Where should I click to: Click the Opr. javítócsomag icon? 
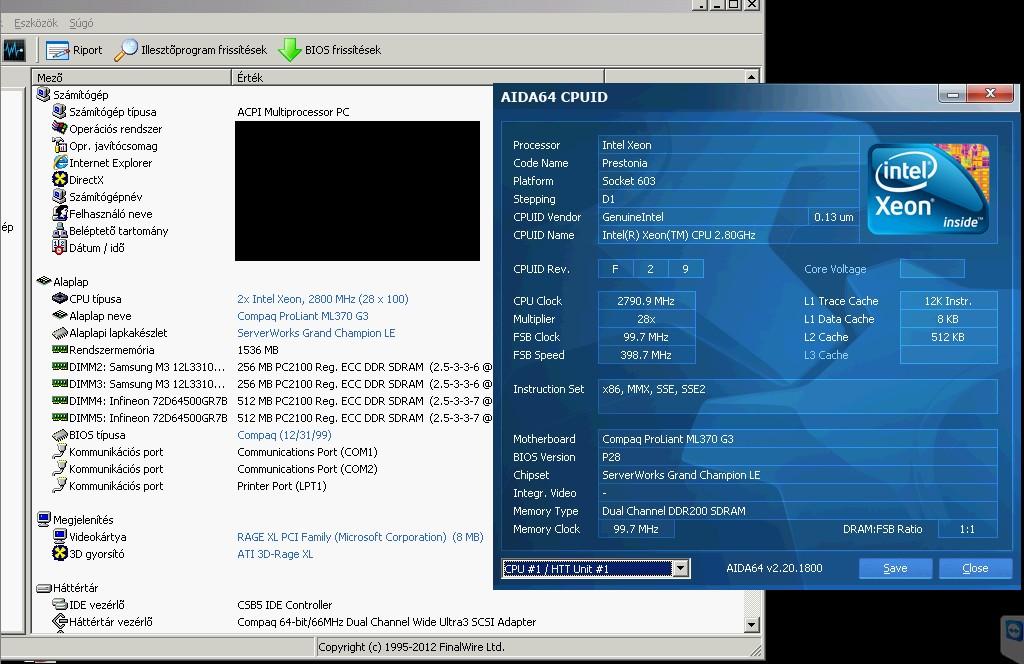(x=59, y=146)
